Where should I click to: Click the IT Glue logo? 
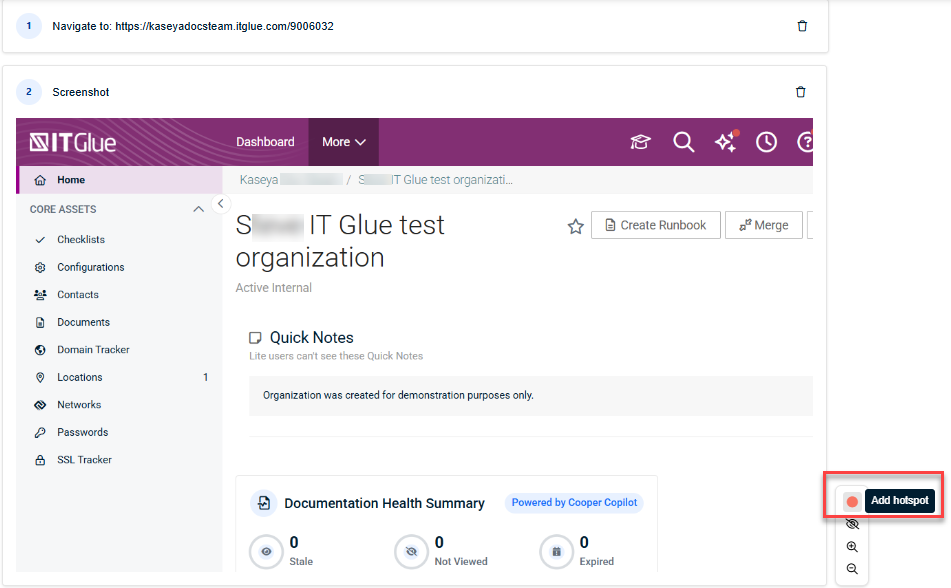click(x=73, y=143)
